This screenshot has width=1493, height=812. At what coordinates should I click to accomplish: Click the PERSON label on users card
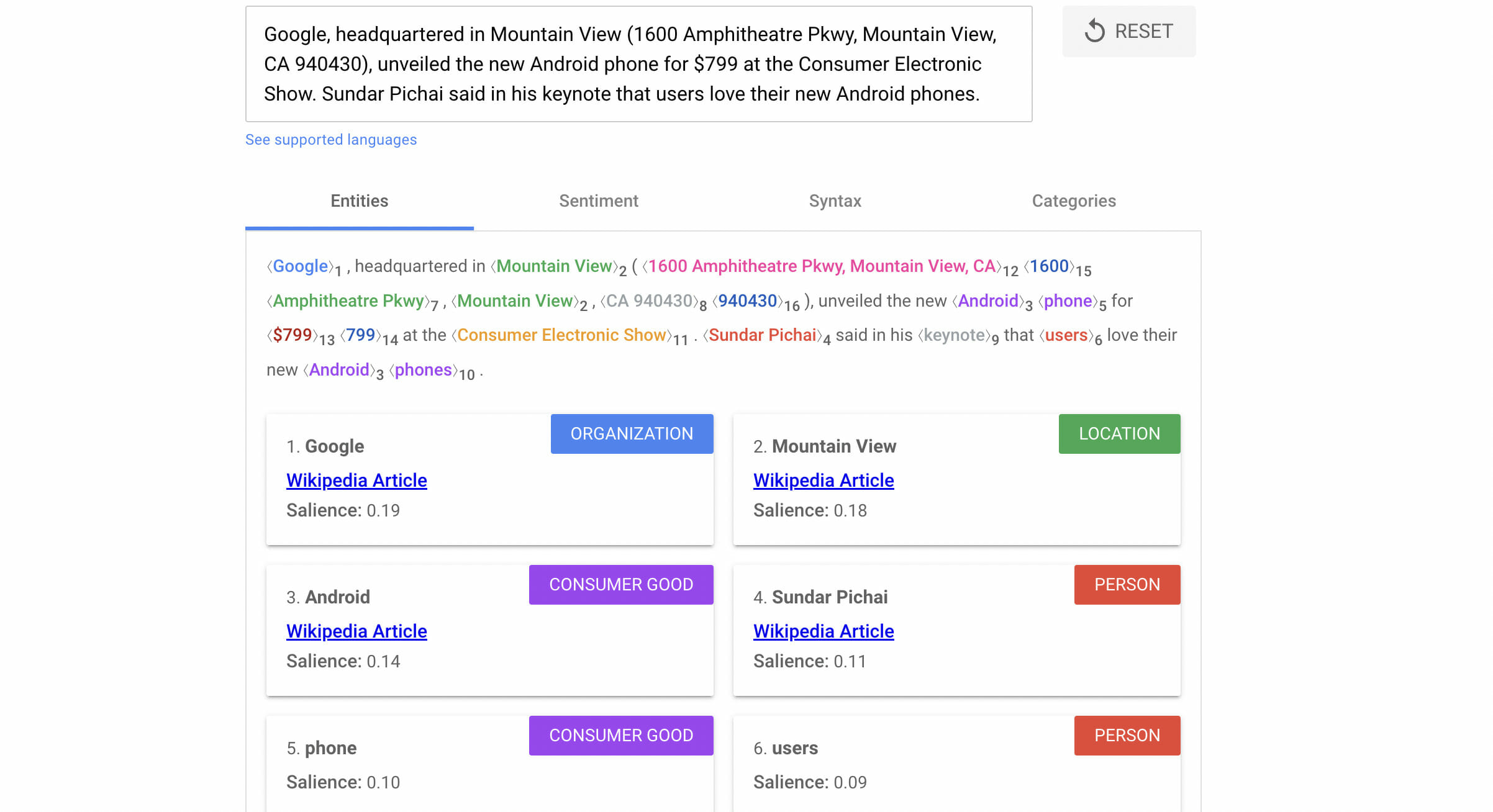pyautogui.click(x=1127, y=736)
